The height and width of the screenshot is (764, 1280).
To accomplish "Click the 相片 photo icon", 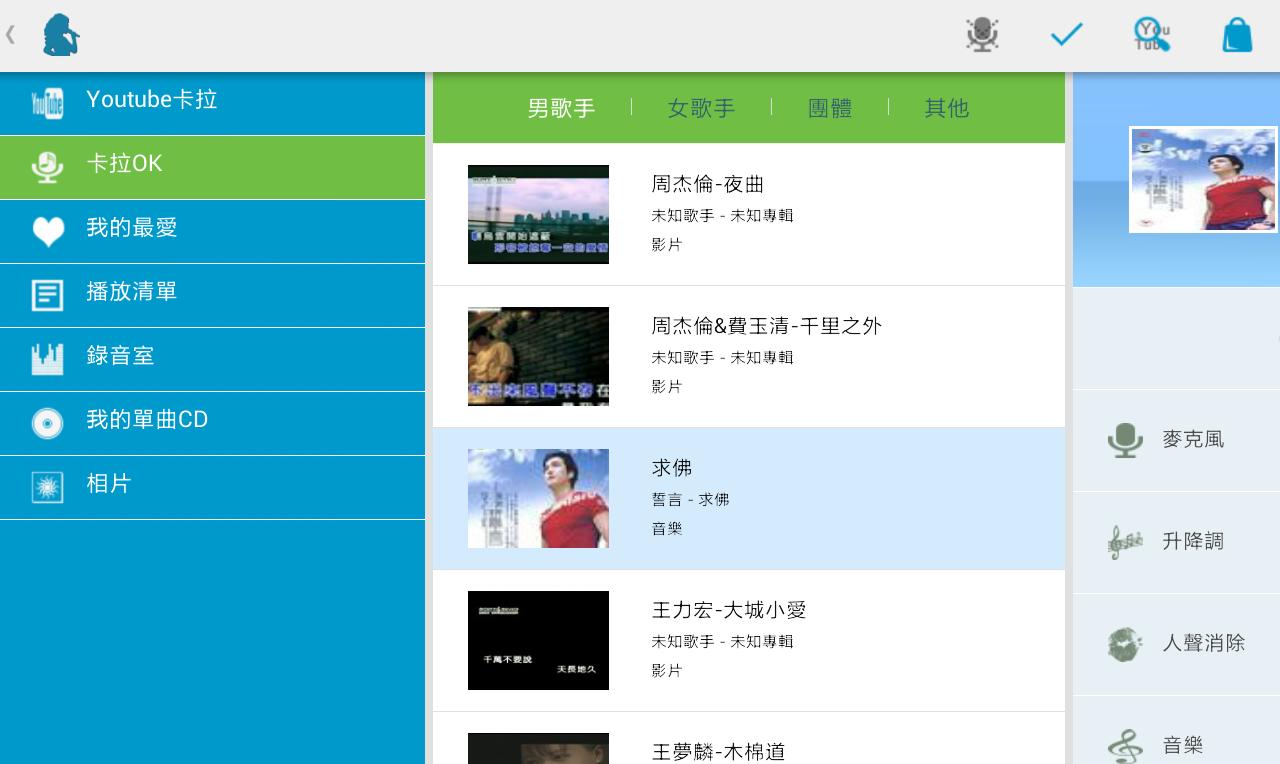I will tap(47, 487).
